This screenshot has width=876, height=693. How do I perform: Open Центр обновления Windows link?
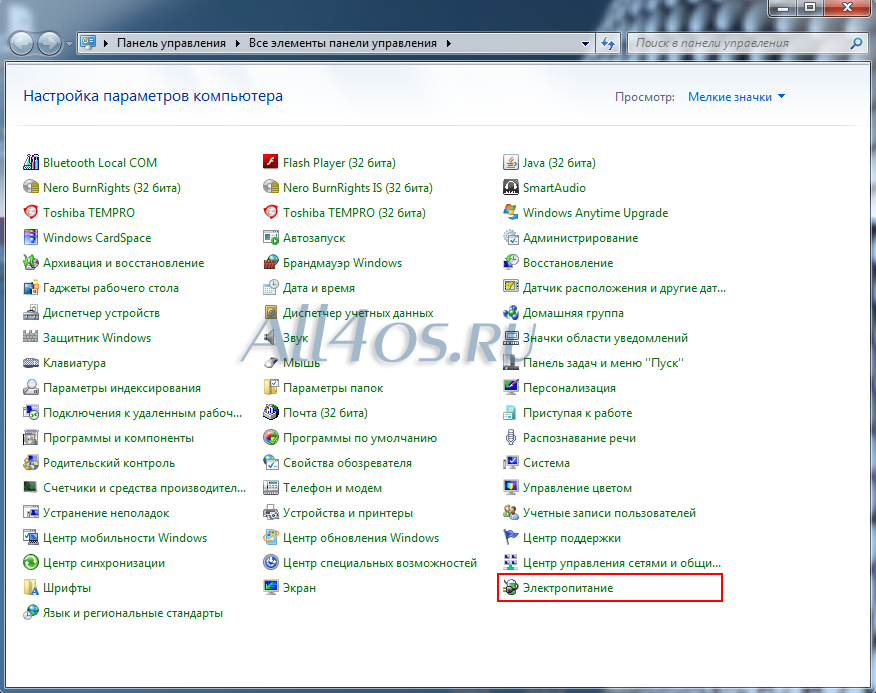tap(361, 538)
